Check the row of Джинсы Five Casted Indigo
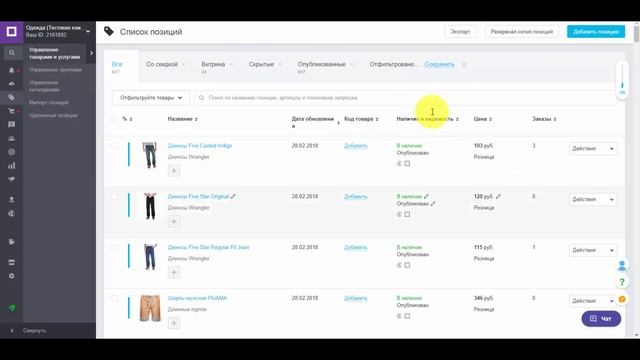Viewport: 640px width, 360px height. click(x=114, y=146)
